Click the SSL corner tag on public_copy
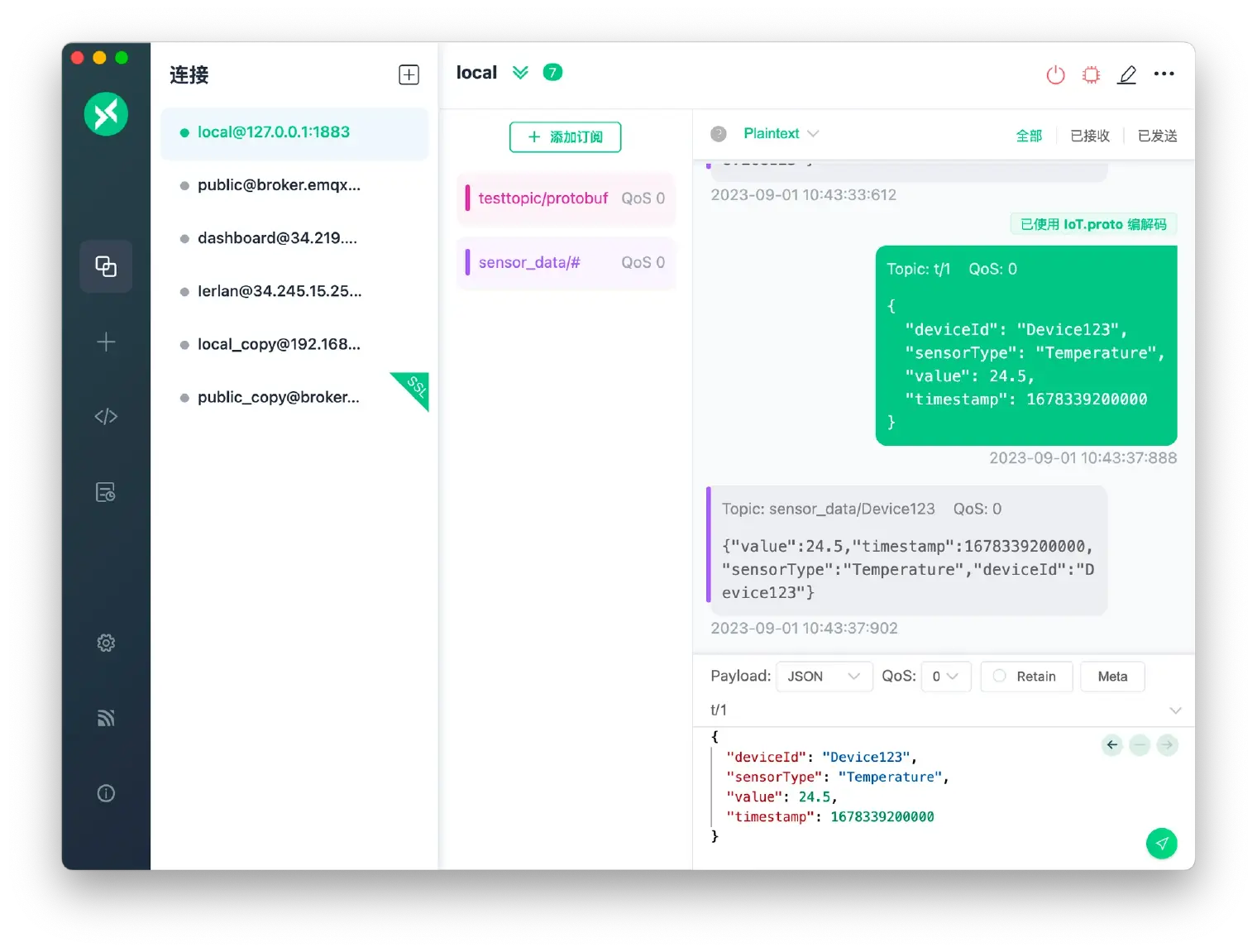The height and width of the screenshot is (952, 1257). pyautogui.click(x=414, y=387)
